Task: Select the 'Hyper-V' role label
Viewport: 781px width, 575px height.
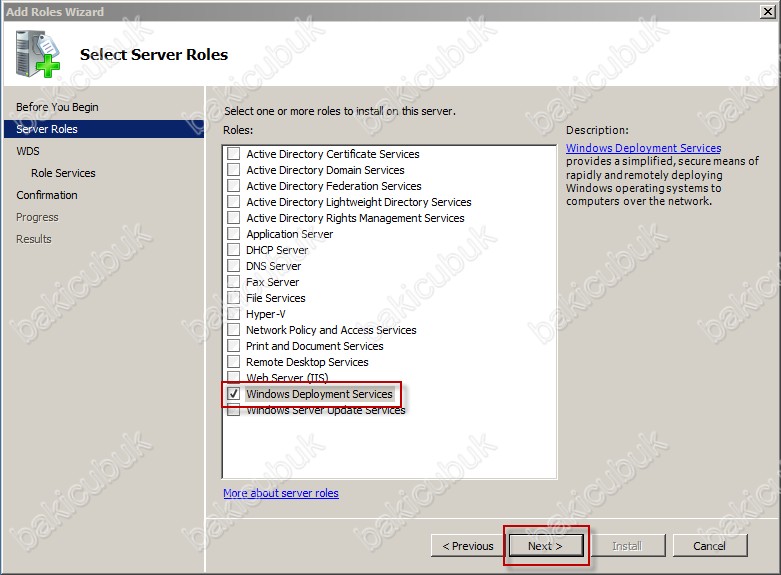Action: point(265,314)
